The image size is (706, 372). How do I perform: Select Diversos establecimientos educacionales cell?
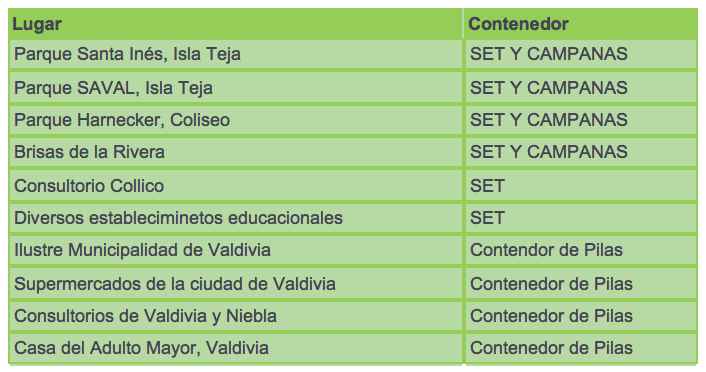(x=235, y=218)
